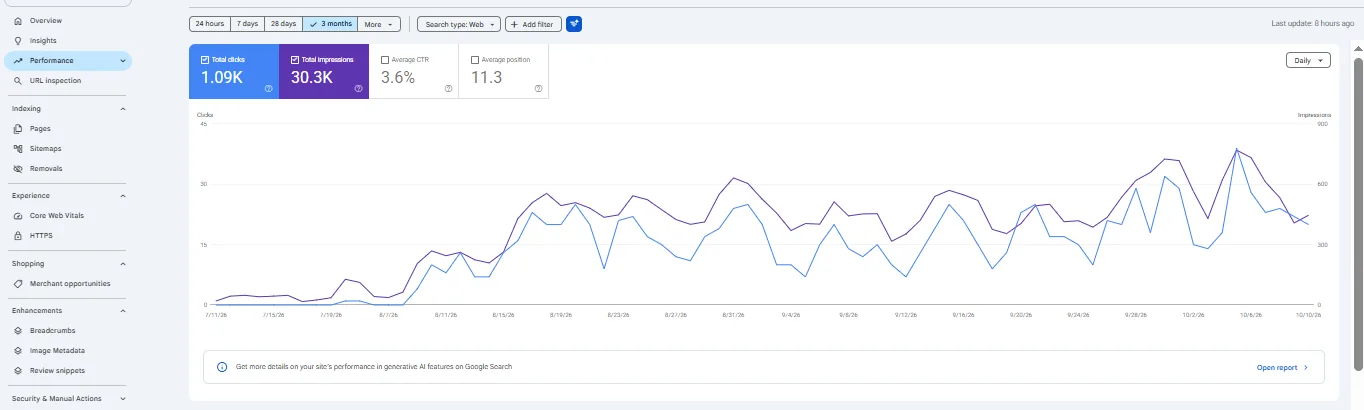This screenshot has height=410, width=1364.
Task: Select the 28 days date range
Action: (284, 23)
